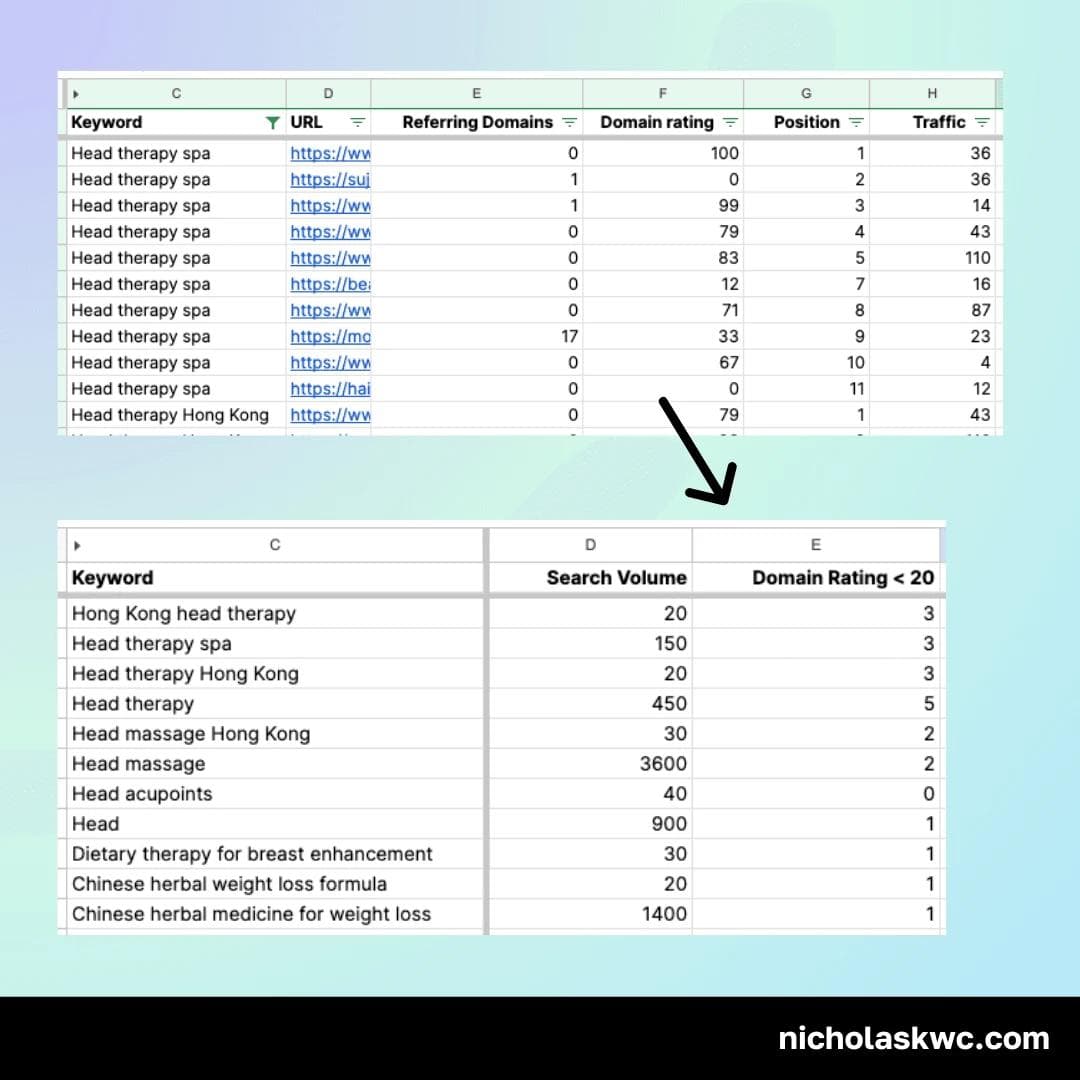This screenshot has width=1080, height=1080.
Task: Open the Traffic column filter icon
Action: click(x=982, y=123)
